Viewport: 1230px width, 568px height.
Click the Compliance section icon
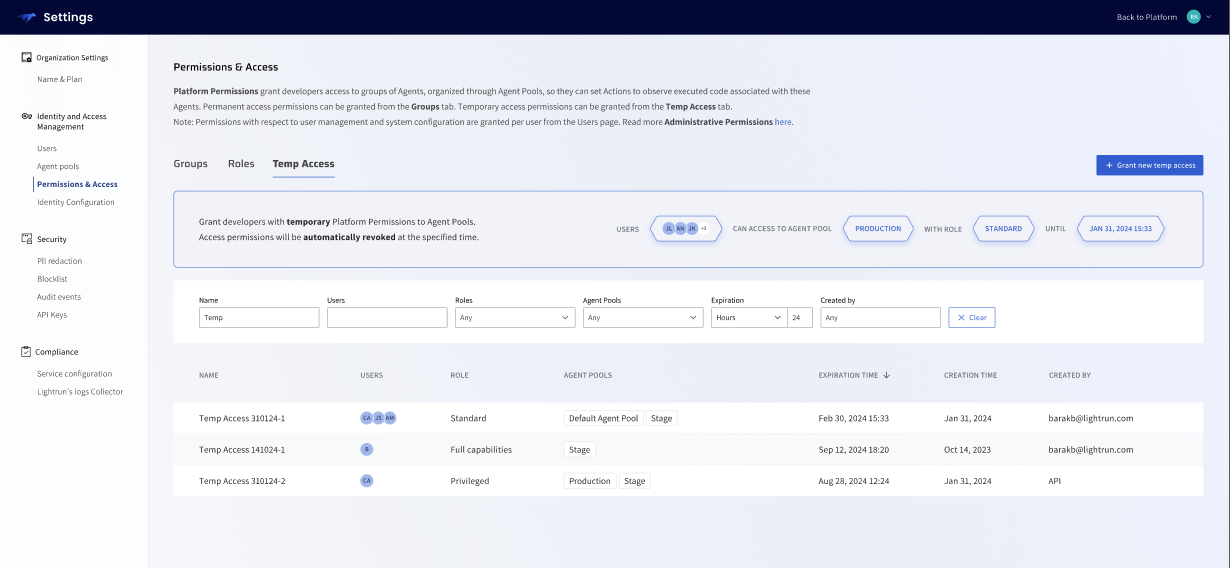click(x=27, y=352)
